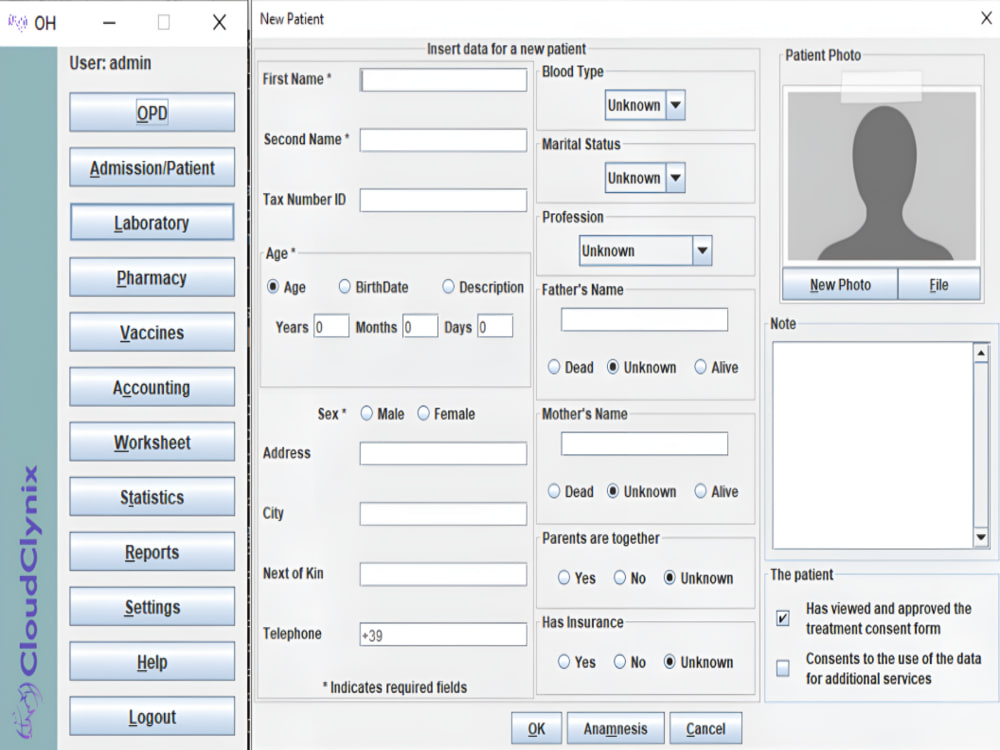Open the Blood Type dropdown
Screen dimensions: 1000x750
pyautogui.click(x=645, y=105)
